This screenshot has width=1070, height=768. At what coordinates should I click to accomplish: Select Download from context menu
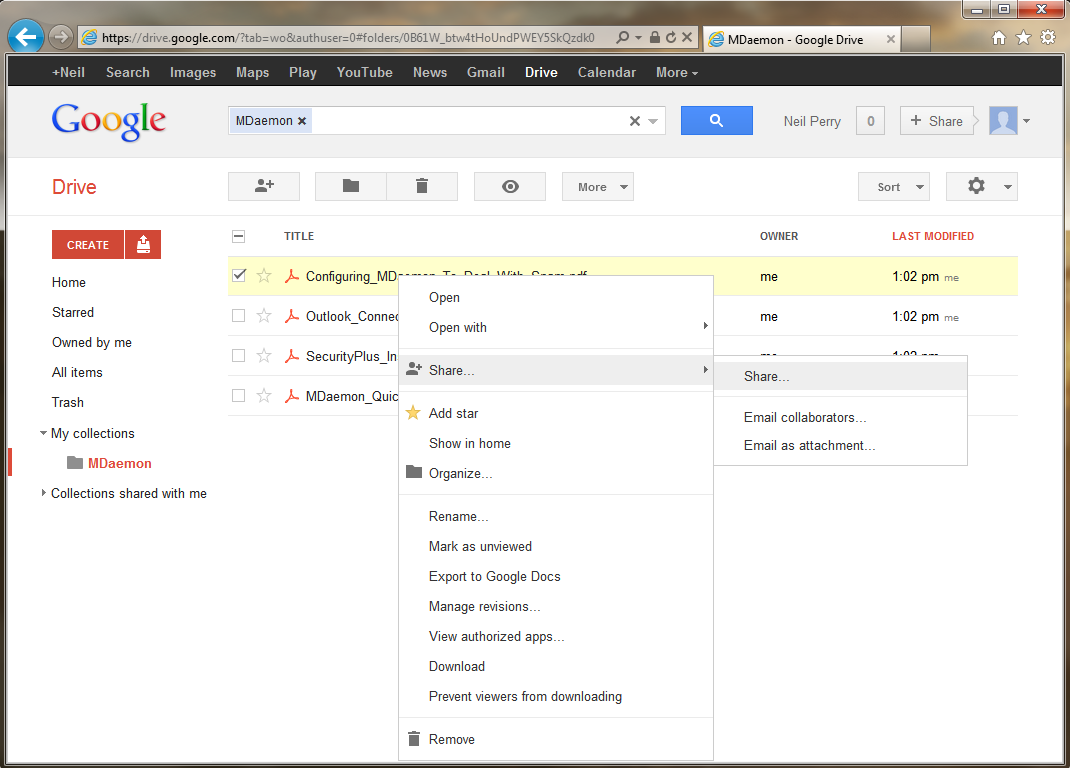click(555, 666)
